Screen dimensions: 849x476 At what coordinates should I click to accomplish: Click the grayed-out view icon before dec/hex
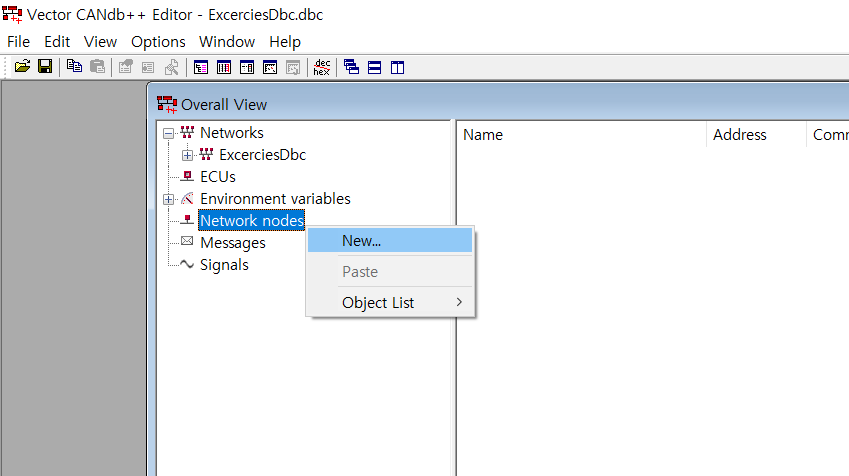coord(293,68)
